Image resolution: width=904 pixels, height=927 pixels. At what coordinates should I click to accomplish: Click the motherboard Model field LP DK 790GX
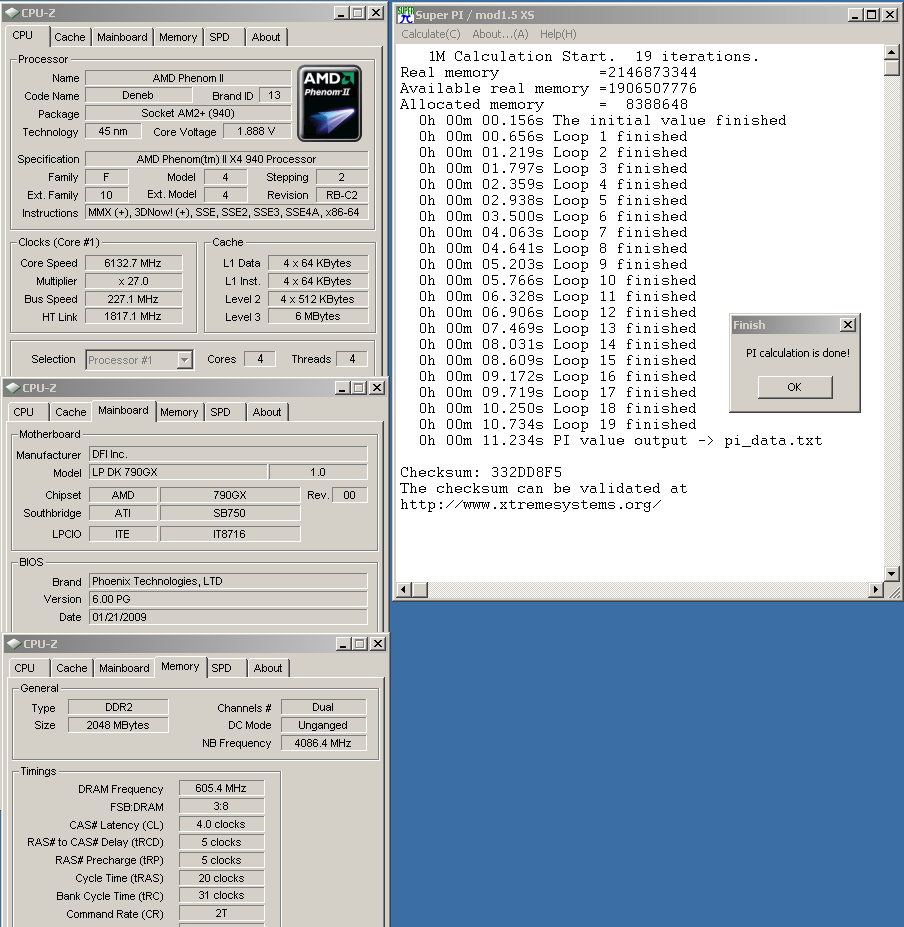click(178, 472)
